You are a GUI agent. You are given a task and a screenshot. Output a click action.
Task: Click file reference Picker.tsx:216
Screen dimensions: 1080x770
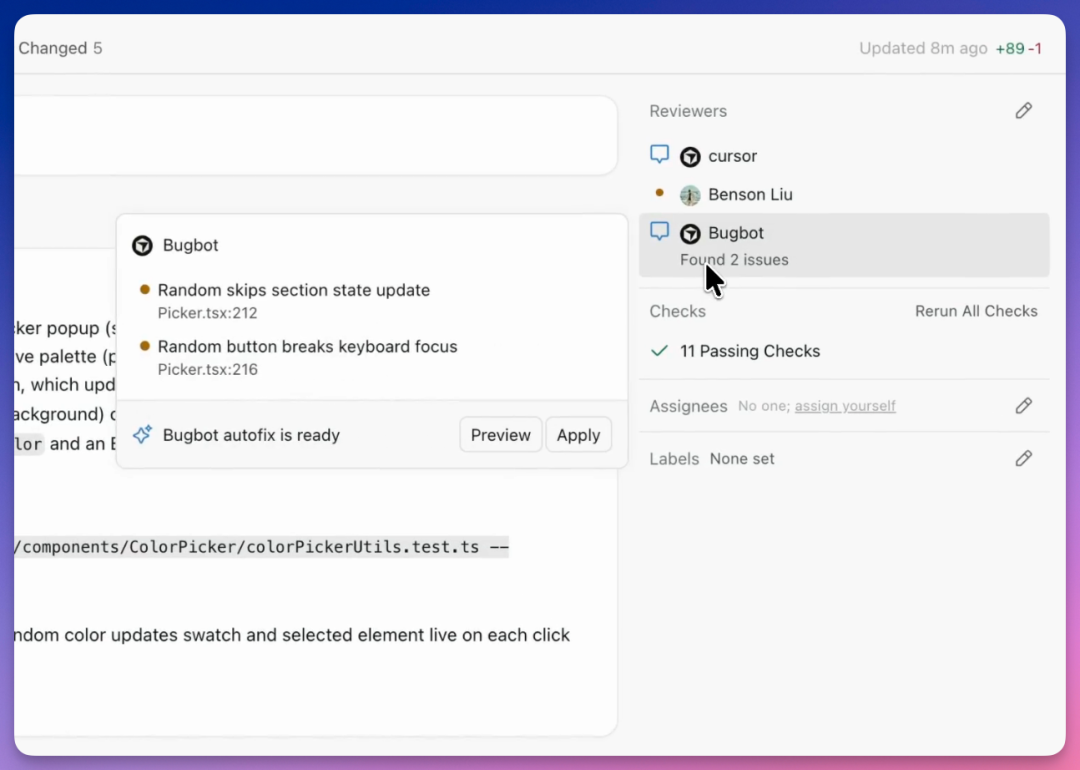(x=207, y=369)
